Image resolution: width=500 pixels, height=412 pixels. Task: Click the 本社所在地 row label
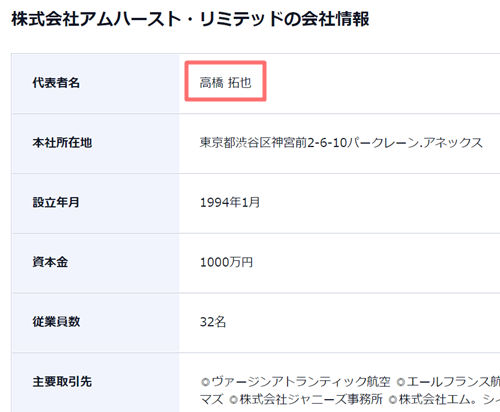62,143
